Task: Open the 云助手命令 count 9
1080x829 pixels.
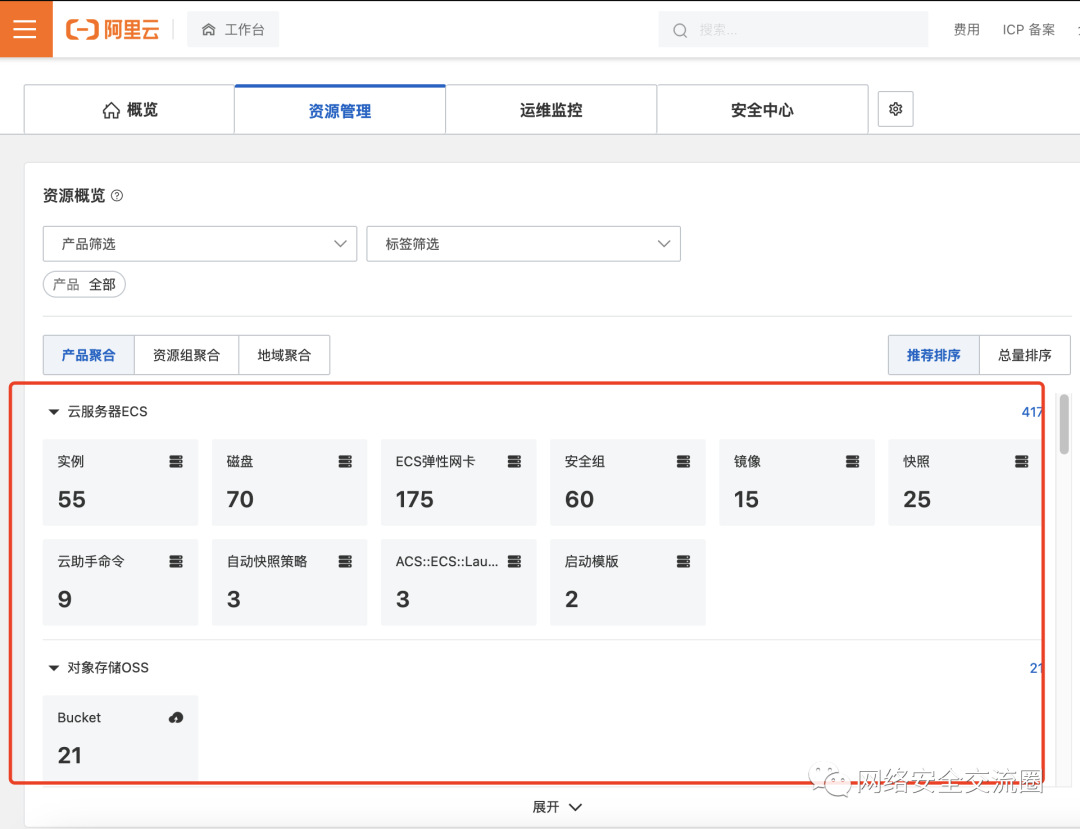Action: point(65,599)
